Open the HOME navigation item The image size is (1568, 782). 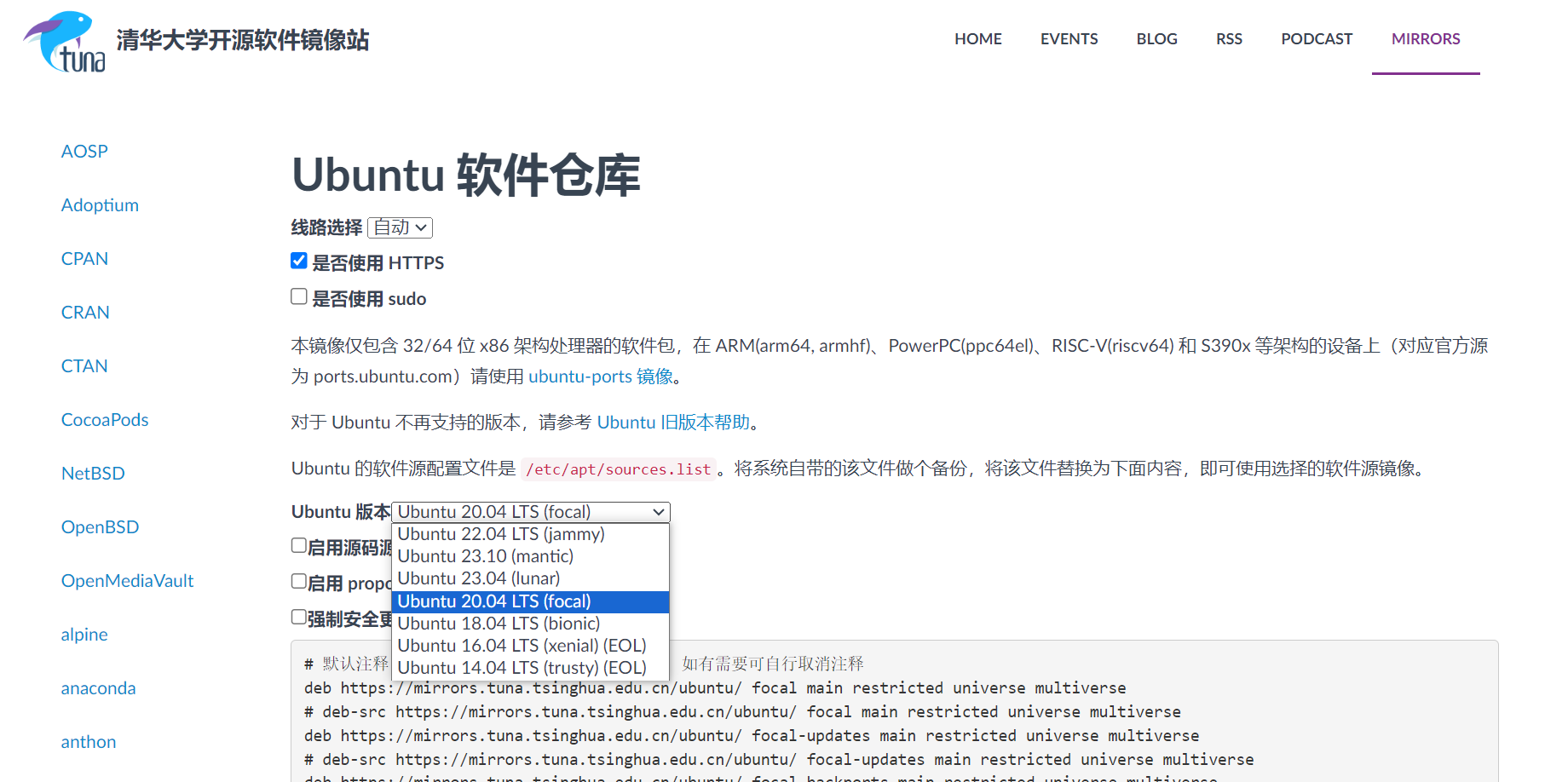tap(977, 39)
